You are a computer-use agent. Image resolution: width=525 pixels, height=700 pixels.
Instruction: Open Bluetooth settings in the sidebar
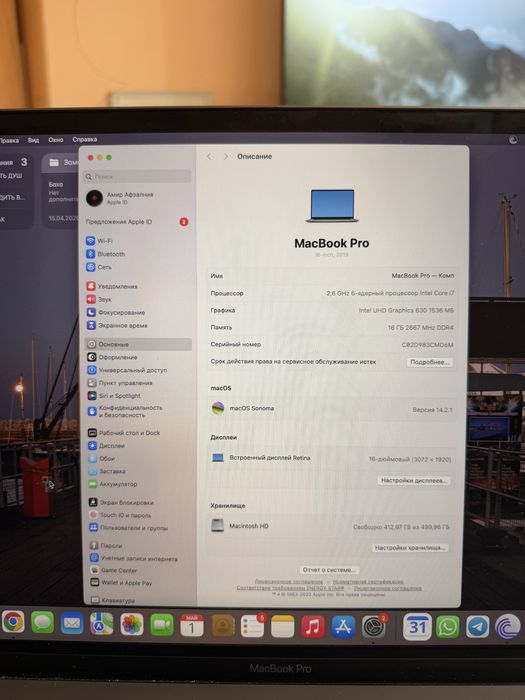(x=106, y=254)
